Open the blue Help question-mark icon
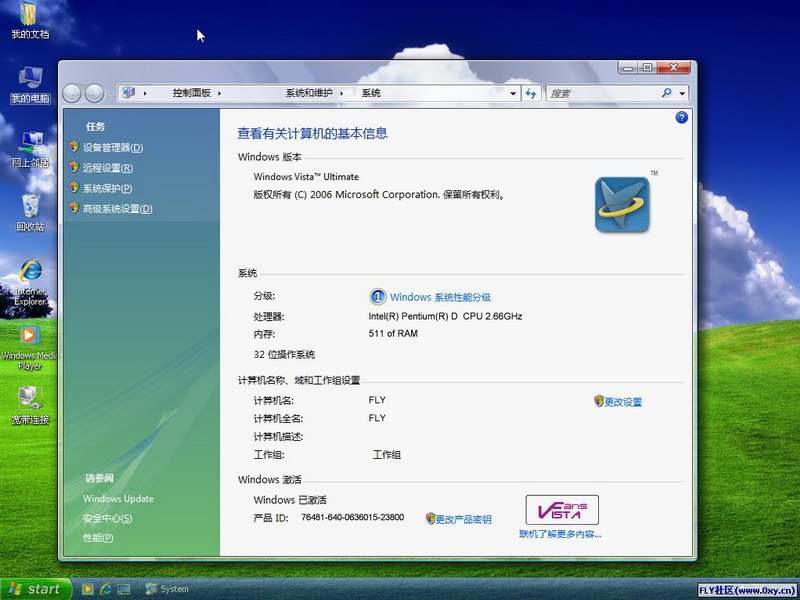Screen dimensions: 800x600 coord(681,118)
